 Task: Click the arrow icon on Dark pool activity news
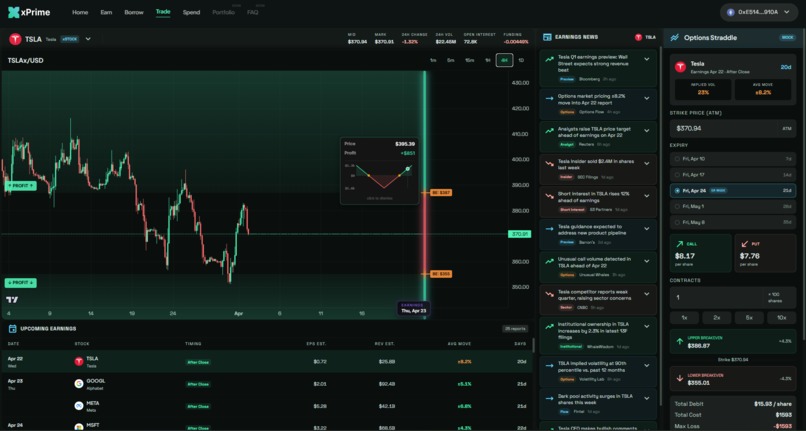549,397
